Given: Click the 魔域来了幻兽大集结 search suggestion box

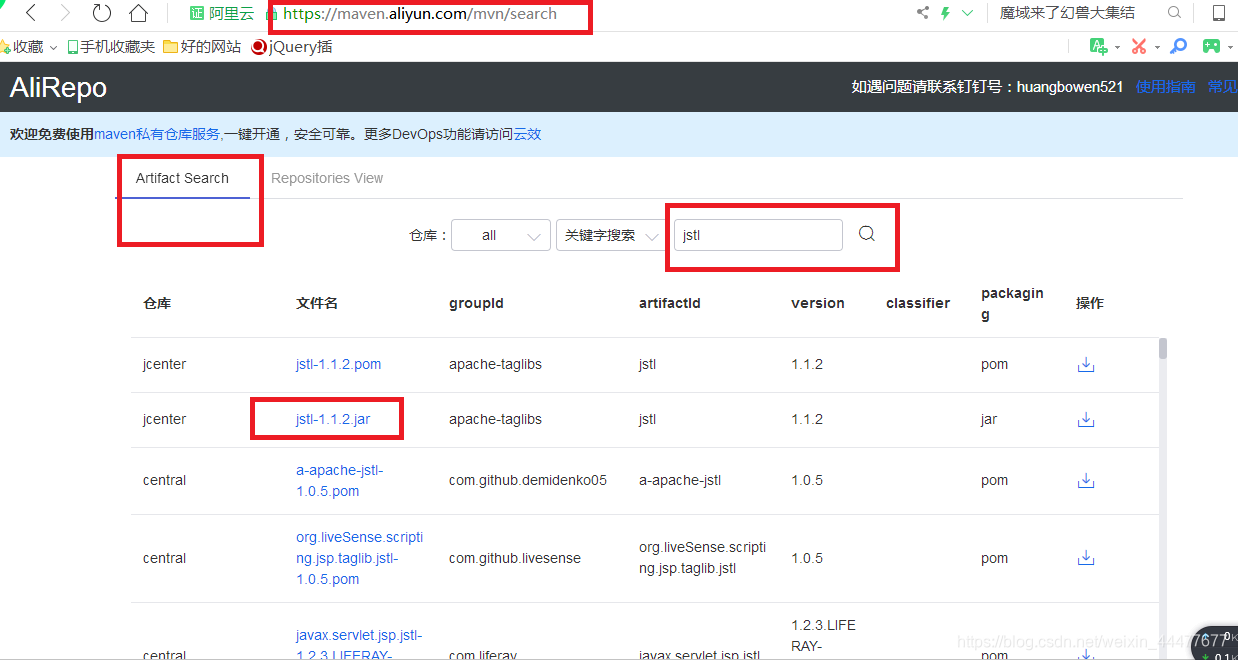Looking at the screenshot, I should tap(1067, 13).
